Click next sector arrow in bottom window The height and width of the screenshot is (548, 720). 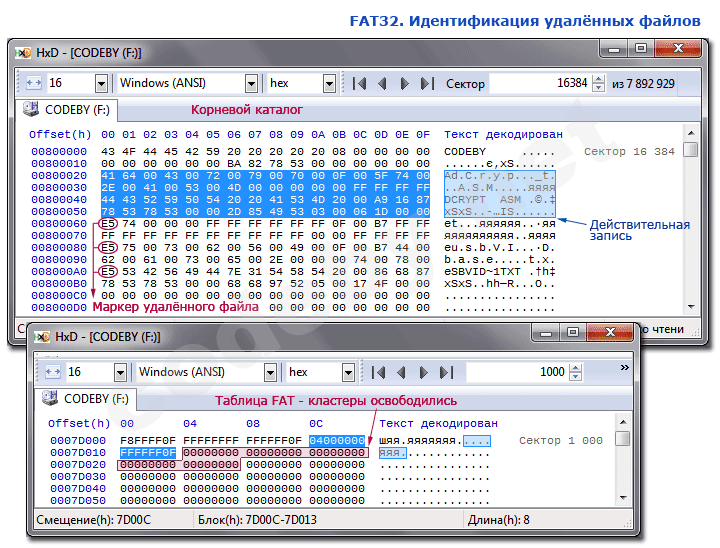(424, 372)
